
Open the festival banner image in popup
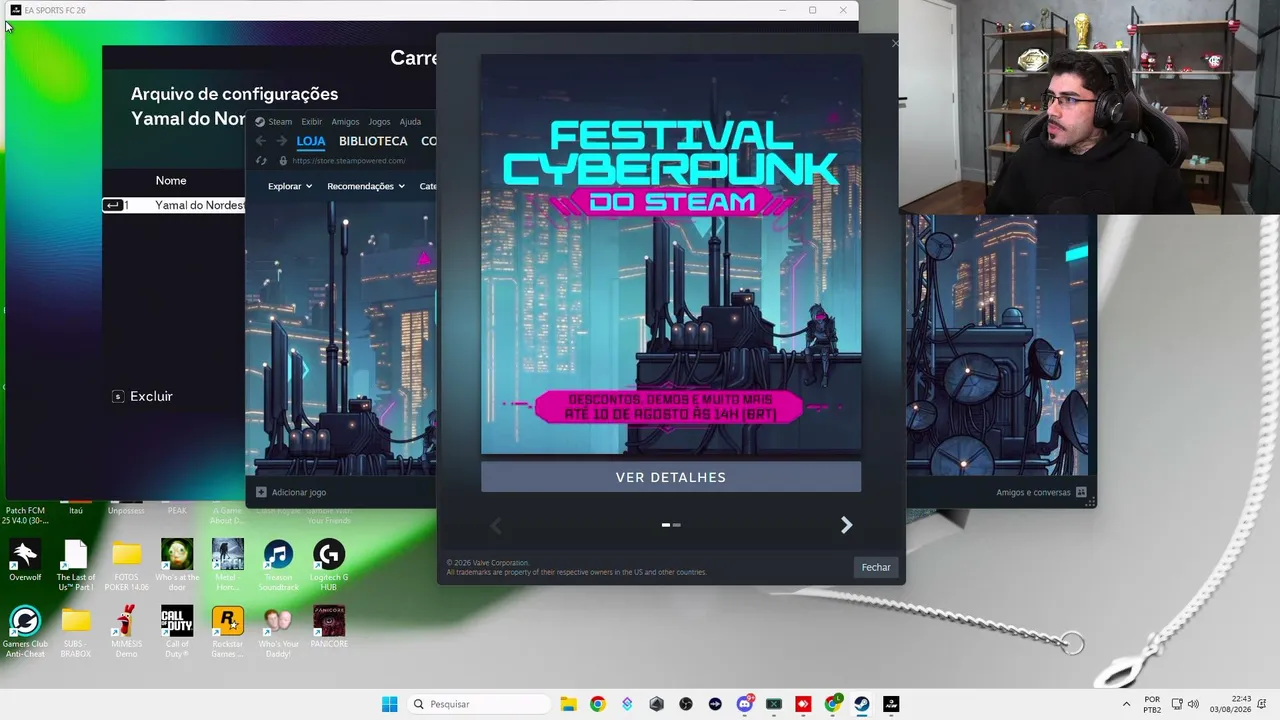point(671,254)
